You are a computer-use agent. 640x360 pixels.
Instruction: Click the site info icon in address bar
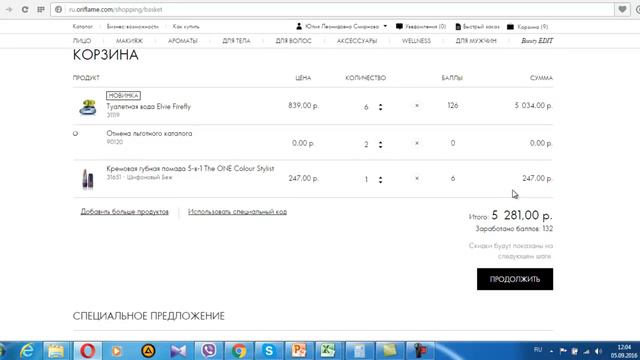point(58,9)
